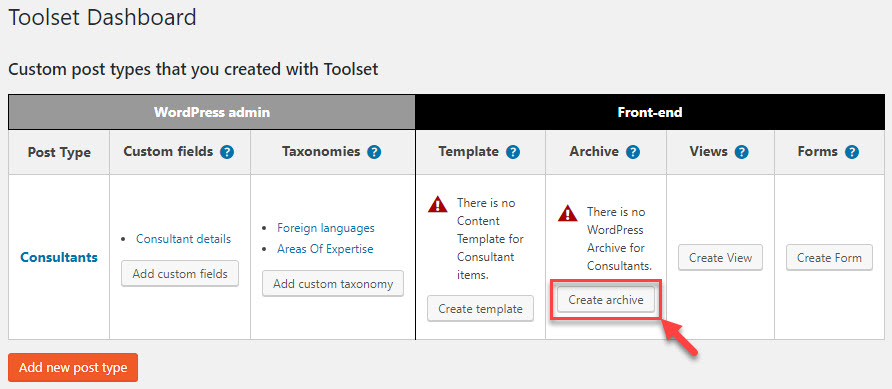Click Add custom taxonomy button

(x=333, y=284)
